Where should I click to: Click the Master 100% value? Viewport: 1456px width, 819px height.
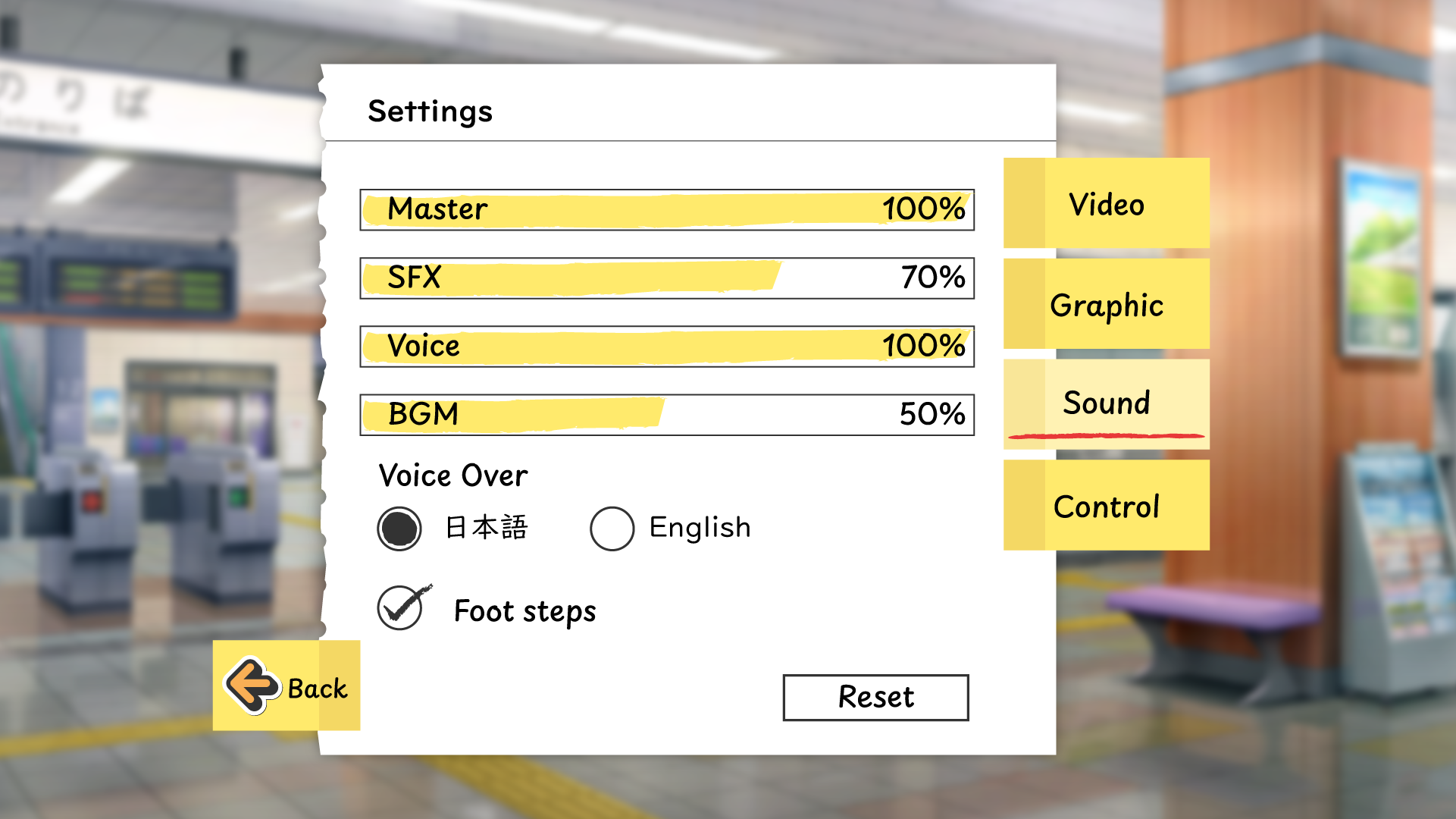924,209
